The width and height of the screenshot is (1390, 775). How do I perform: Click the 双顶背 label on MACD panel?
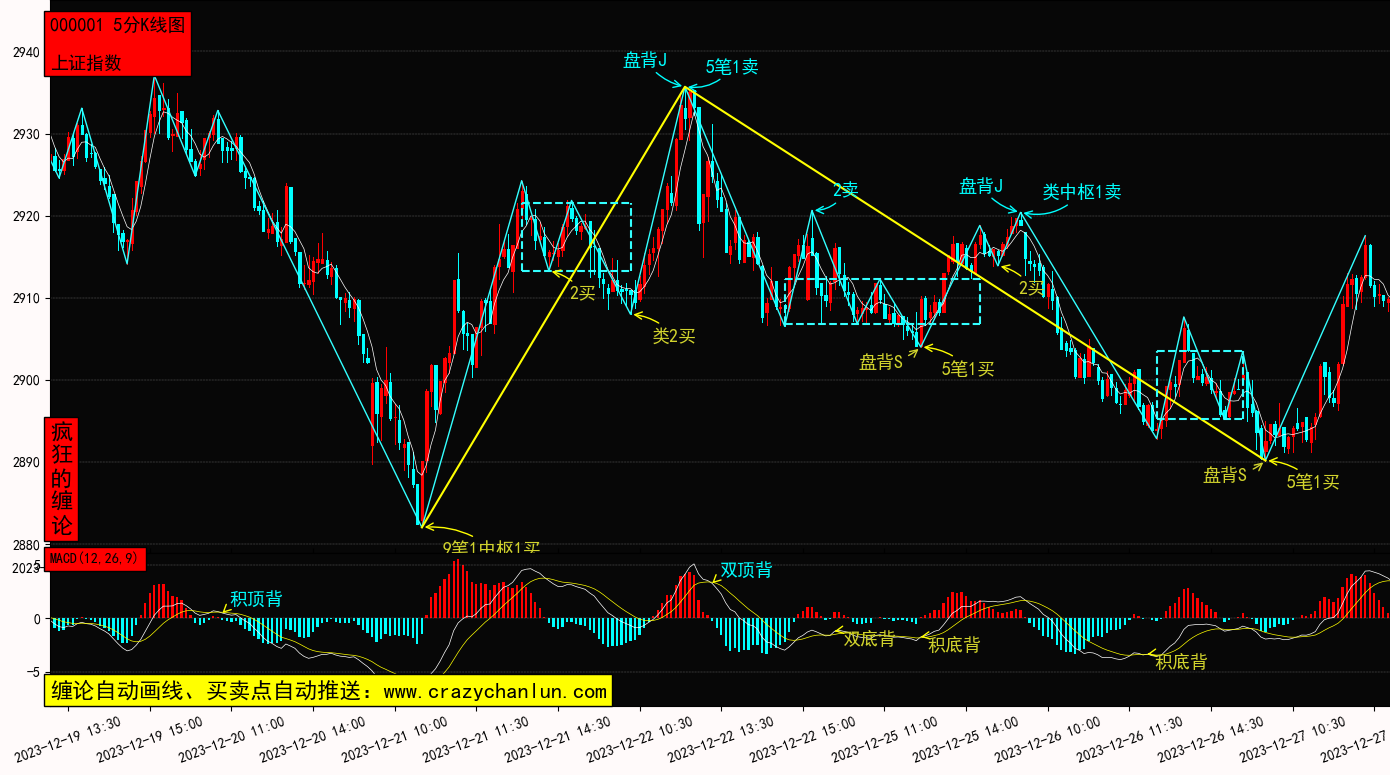pyautogui.click(x=746, y=570)
